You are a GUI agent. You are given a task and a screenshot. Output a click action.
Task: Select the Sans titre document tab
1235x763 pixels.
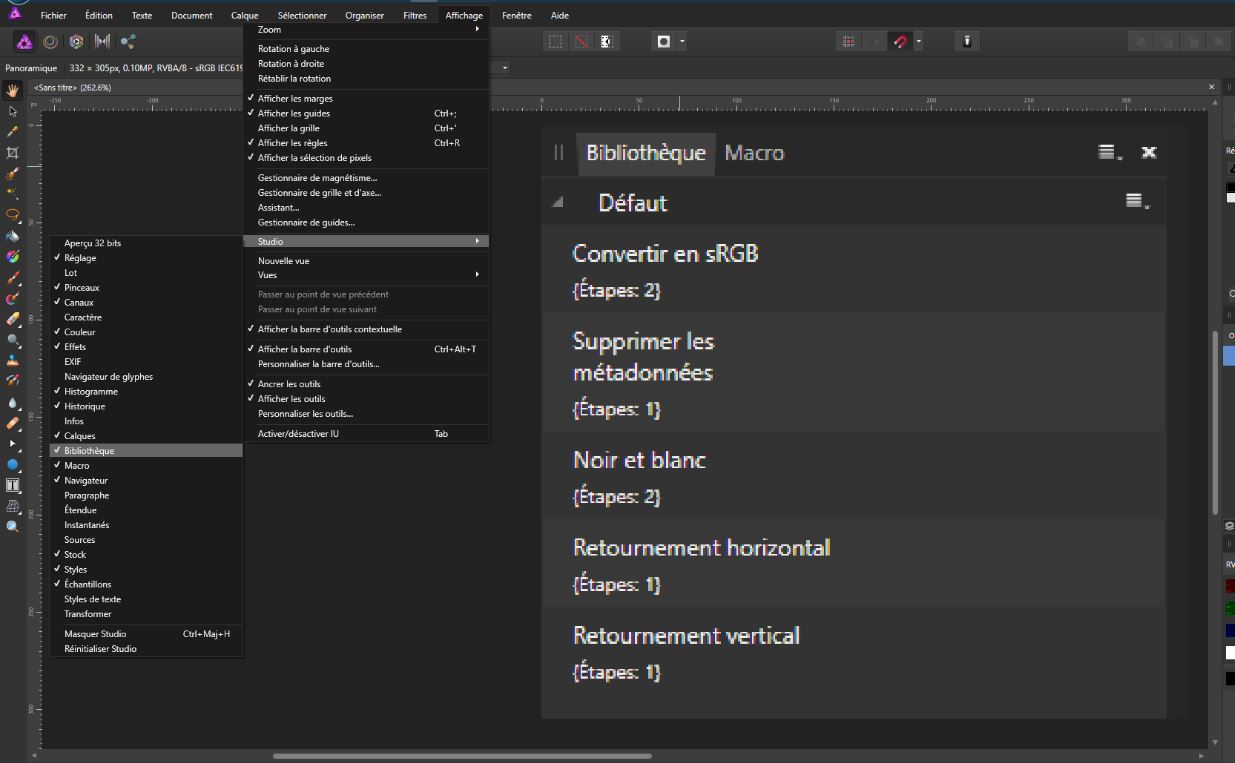pos(72,88)
